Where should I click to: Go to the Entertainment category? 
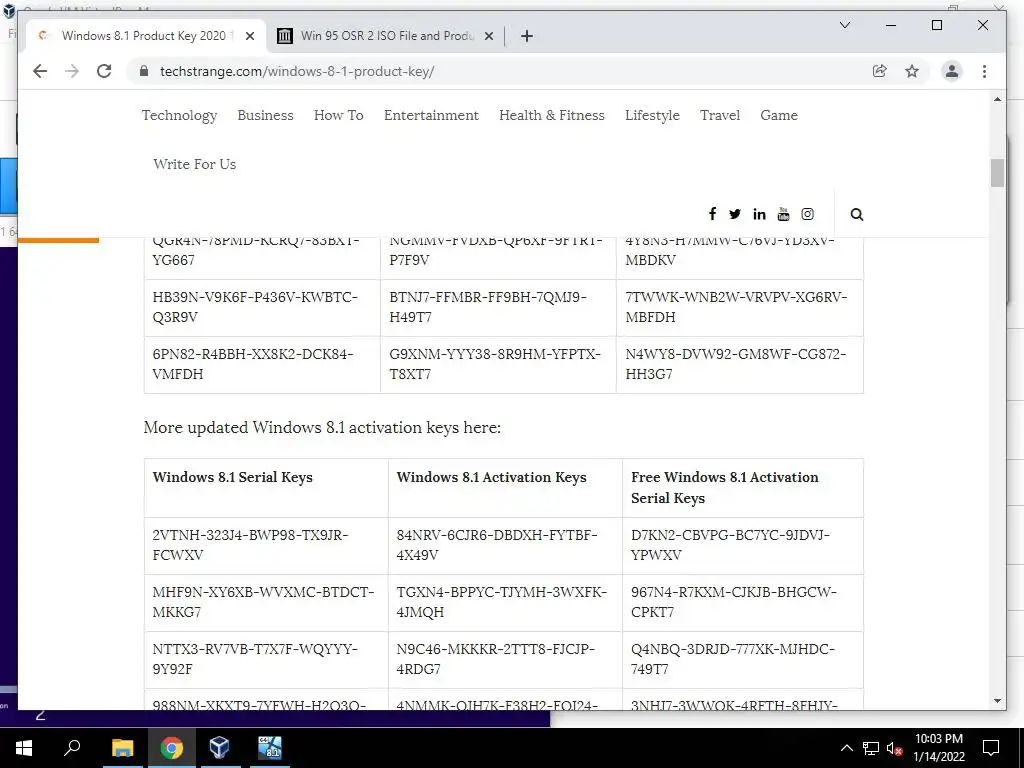point(431,115)
